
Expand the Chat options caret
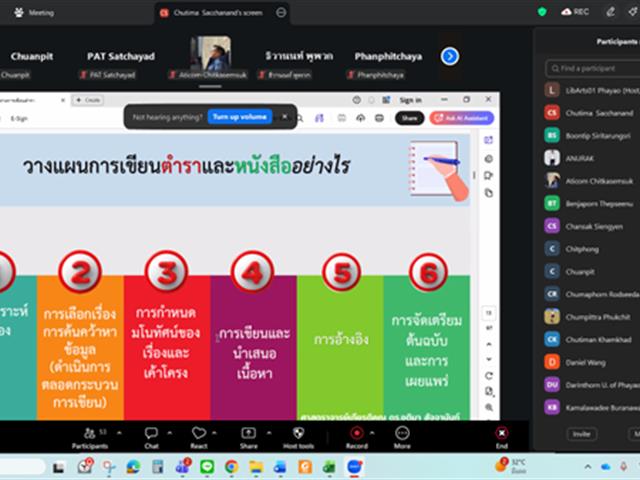[x=170, y=433]
